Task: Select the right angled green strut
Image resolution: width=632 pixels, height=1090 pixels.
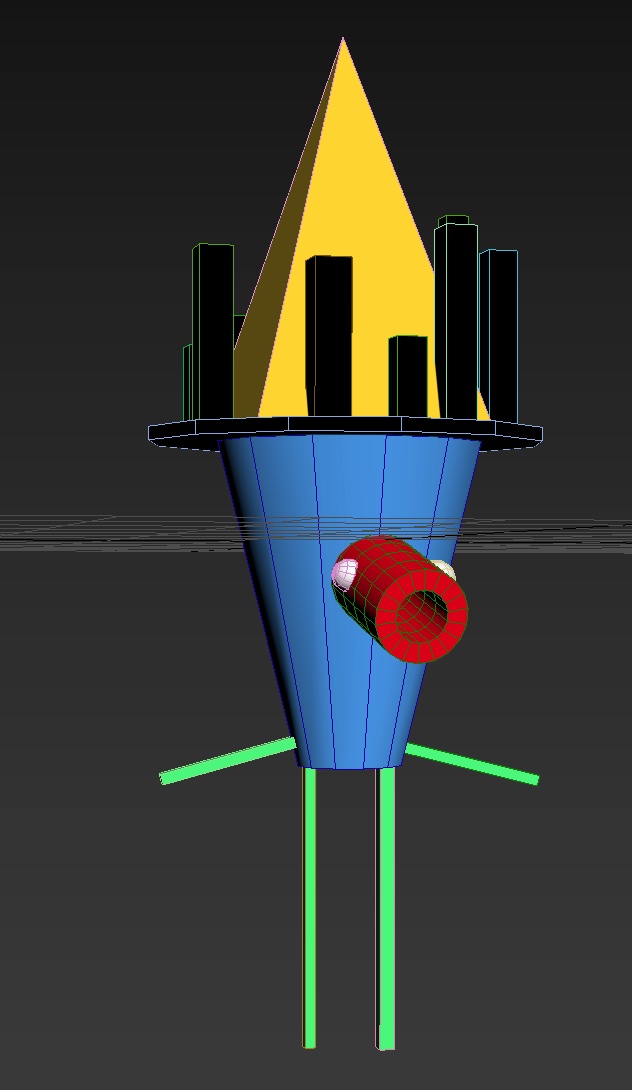Action: (471, 764)
